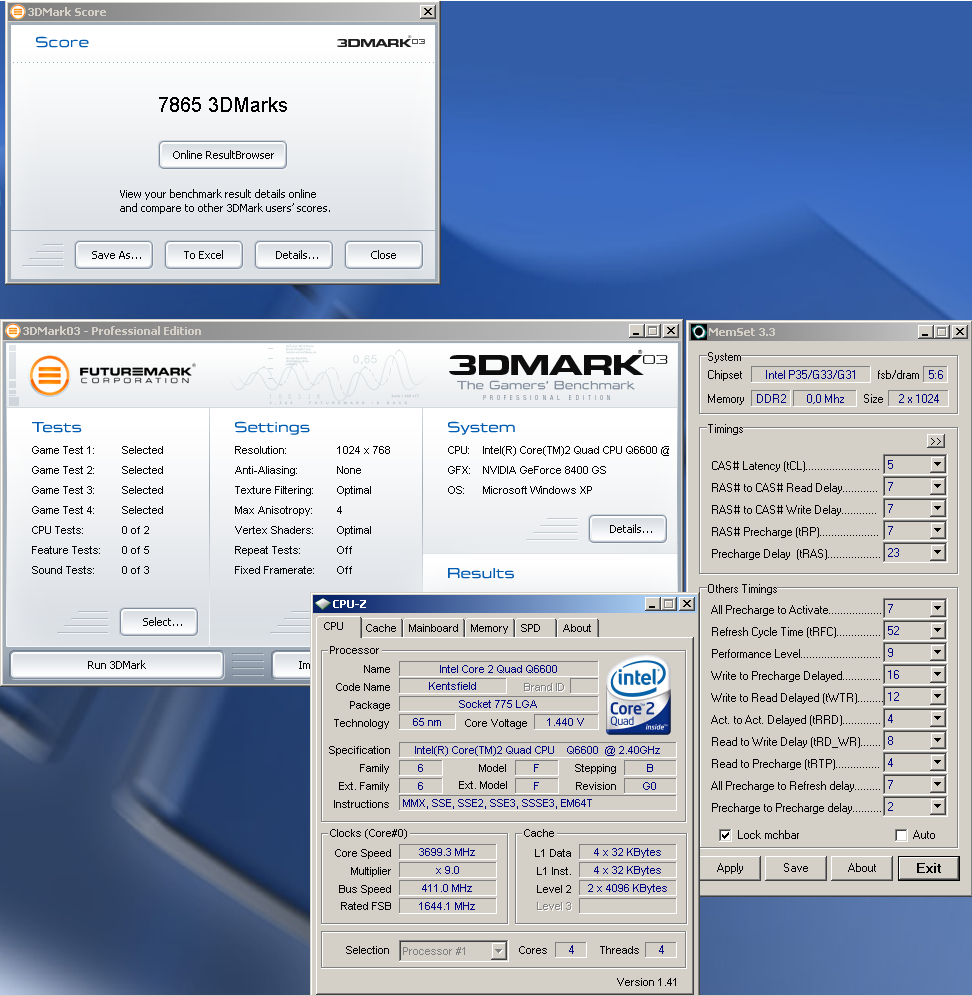Open Read to Write Delay (tRD_WR) dropdown
Screen dimensions: 972x996
pos(937,741)
